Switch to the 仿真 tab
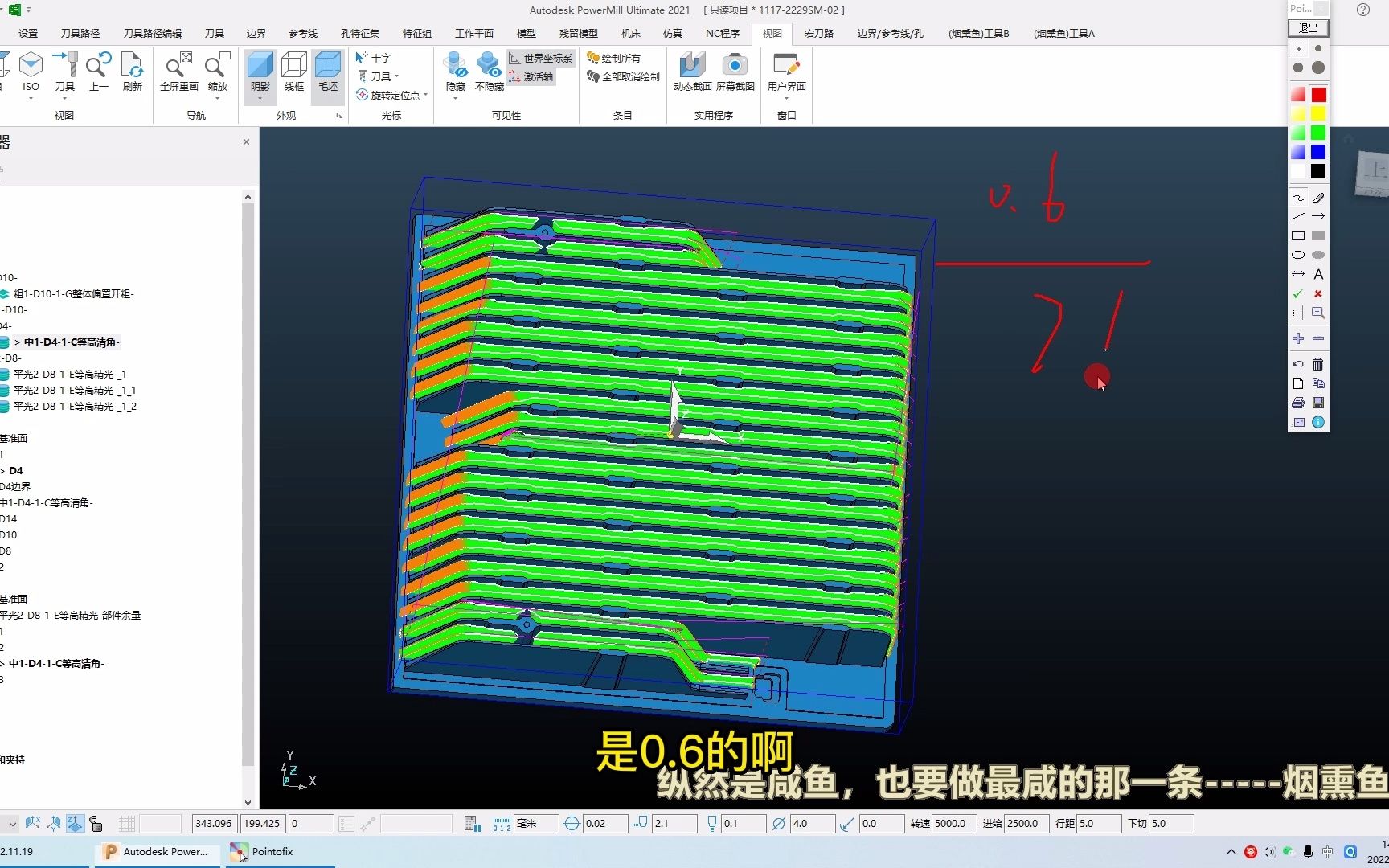This screenshot has width=1389, height=868. [x=673, y=33]
